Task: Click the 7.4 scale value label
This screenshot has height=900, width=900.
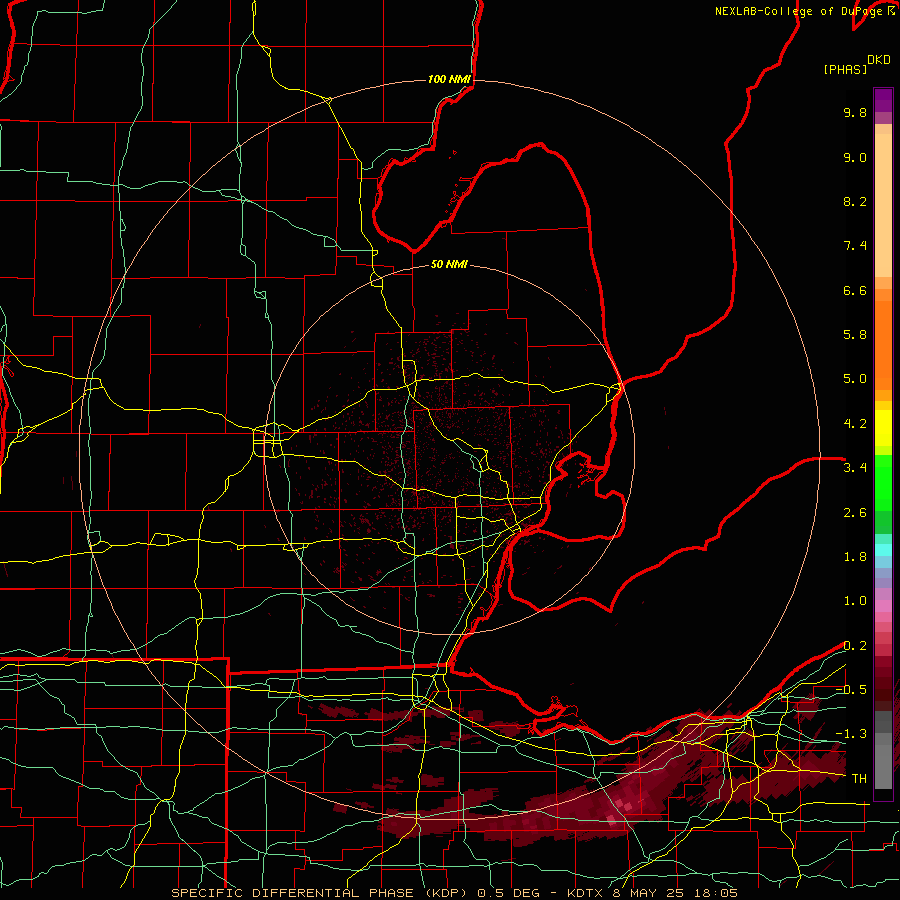Action: coord(855,246)
